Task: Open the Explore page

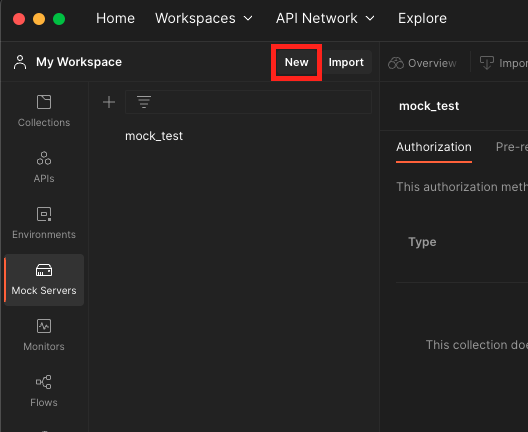Action: (422, 18)
